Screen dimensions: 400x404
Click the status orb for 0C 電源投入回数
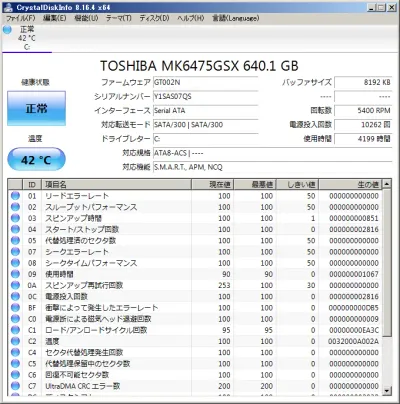pyautogui.click(x=15, y=296)
